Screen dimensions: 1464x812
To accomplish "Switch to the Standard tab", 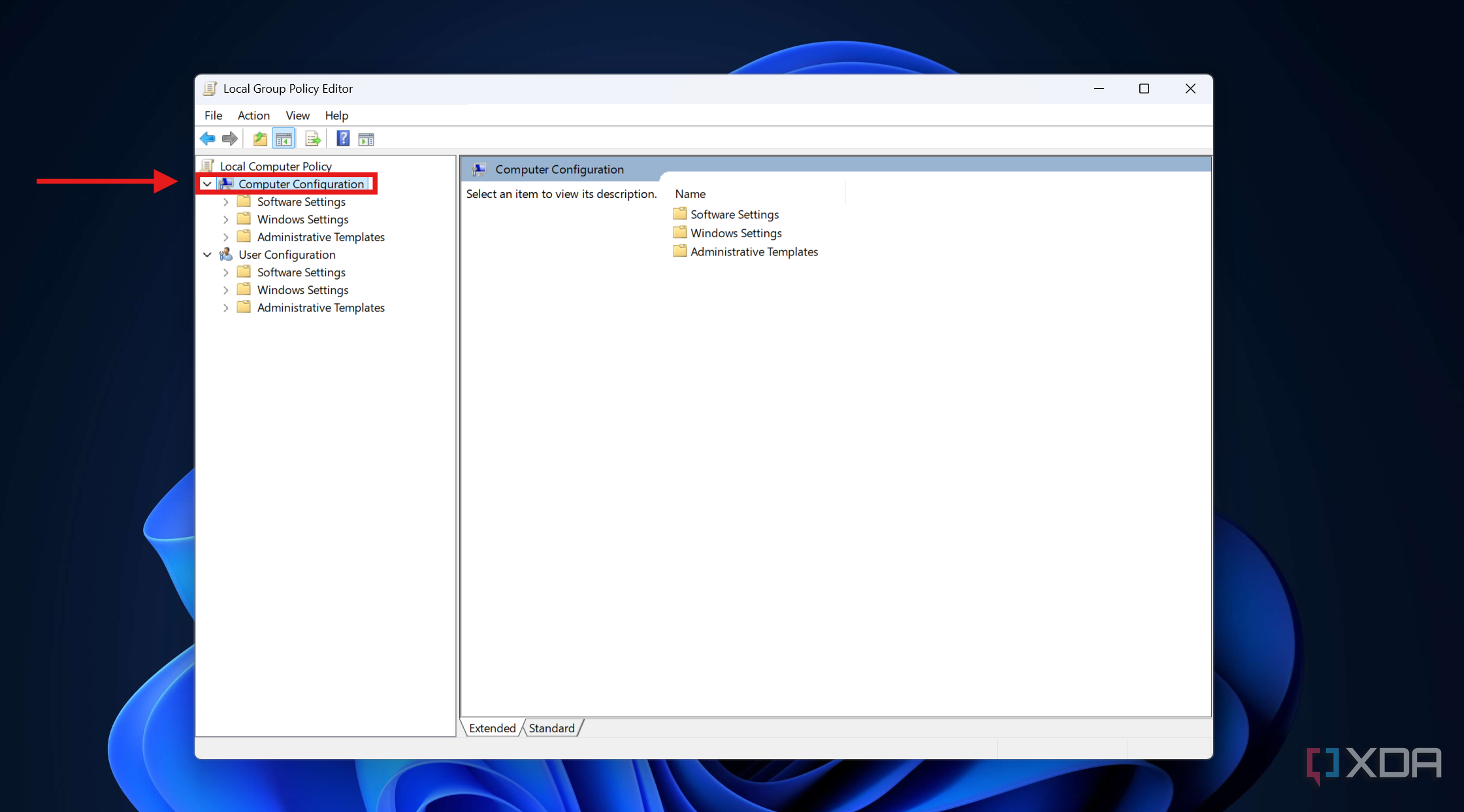I will 551,728.
